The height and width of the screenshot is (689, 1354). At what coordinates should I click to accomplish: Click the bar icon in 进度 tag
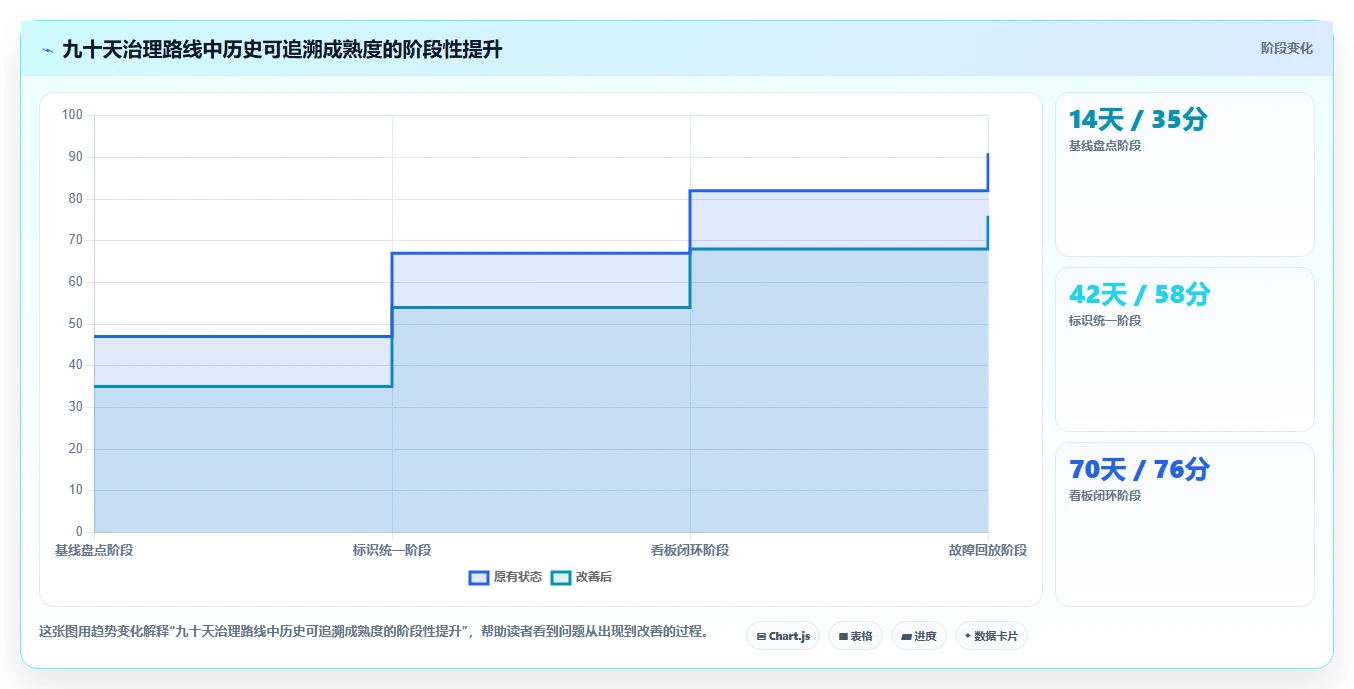coord(906,636)
